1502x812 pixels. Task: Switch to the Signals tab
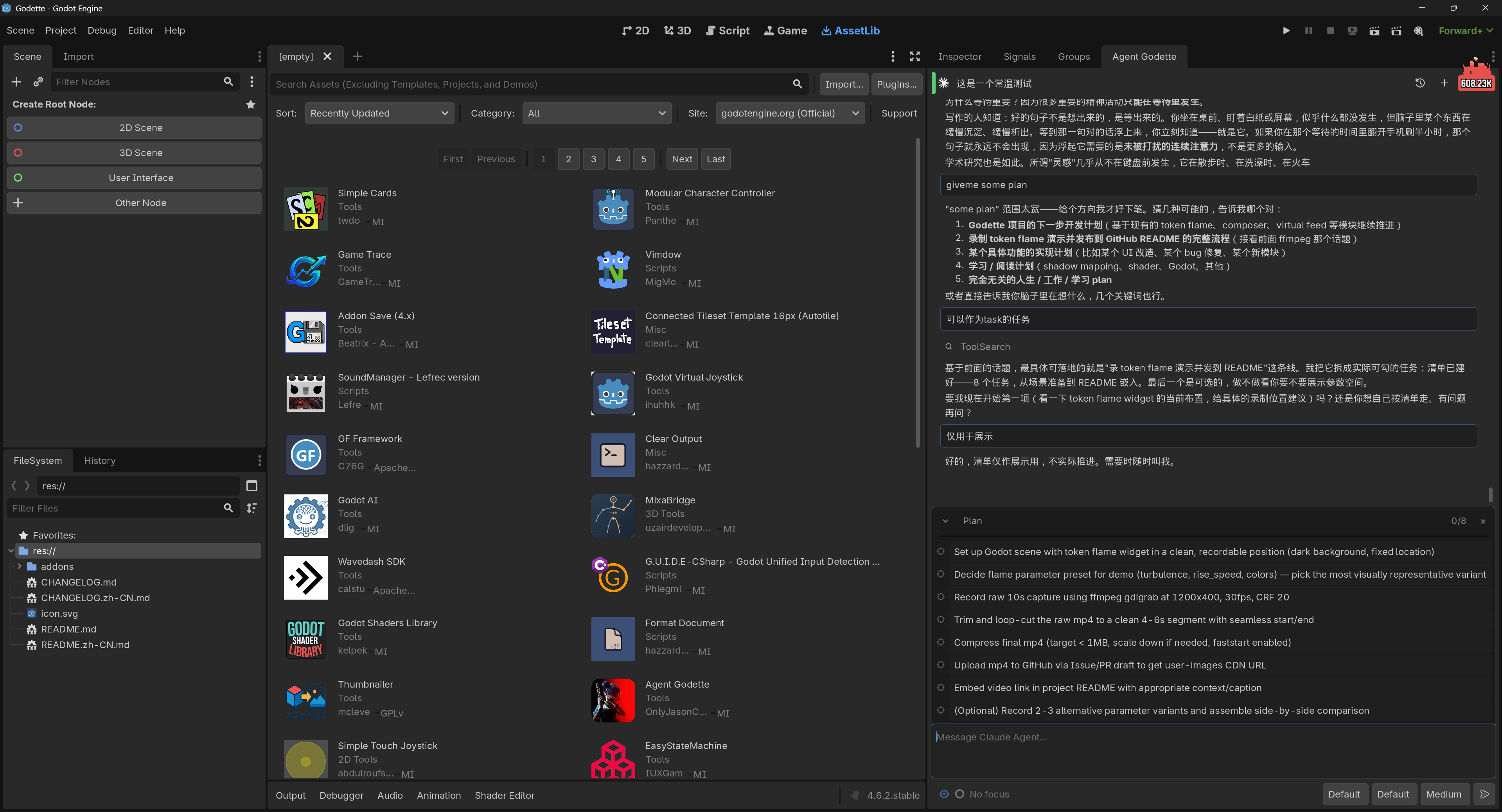coord(1019,57)
